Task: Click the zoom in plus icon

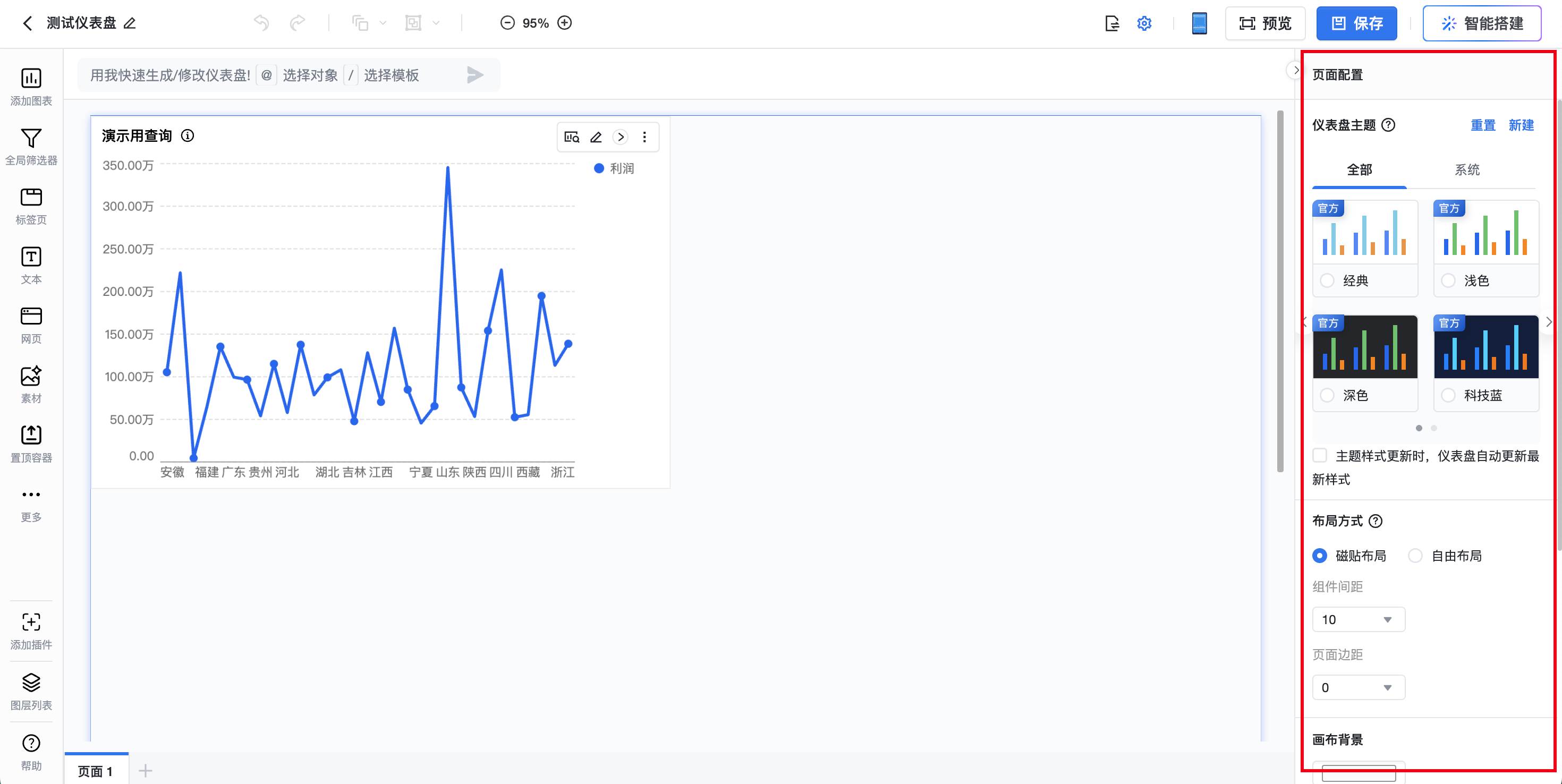Action: [565, 23]
